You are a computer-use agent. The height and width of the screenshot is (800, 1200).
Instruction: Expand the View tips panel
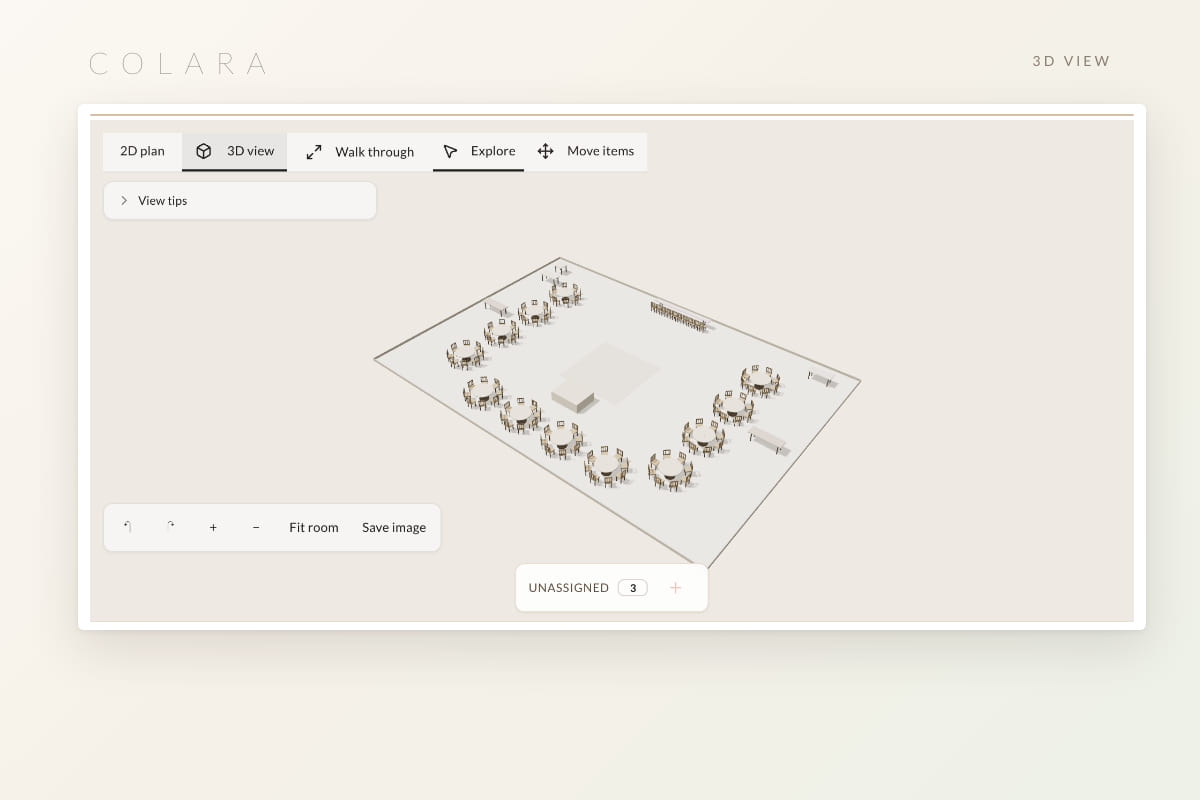(240, 200)
